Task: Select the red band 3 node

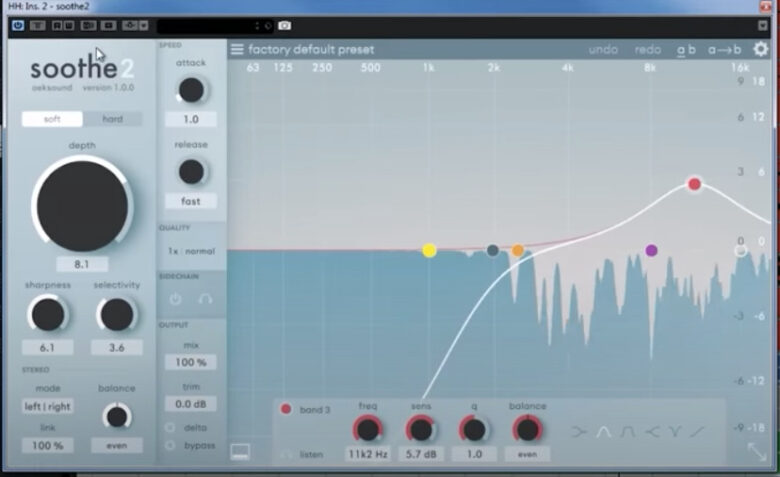Action: [x=694, y=184]
